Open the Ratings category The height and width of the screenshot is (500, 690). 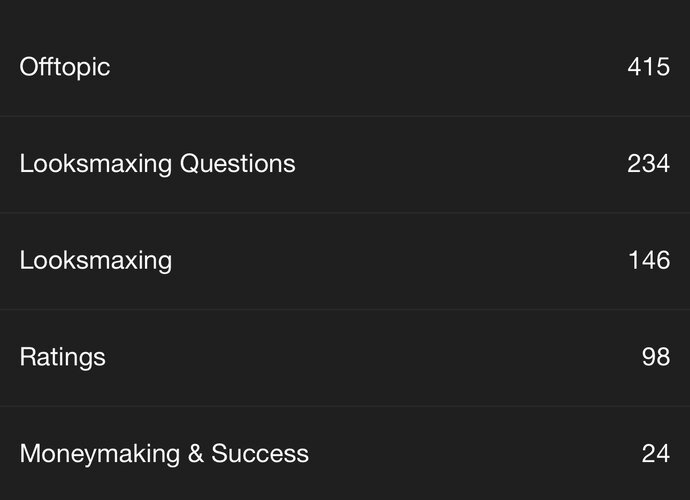[62, 357]
